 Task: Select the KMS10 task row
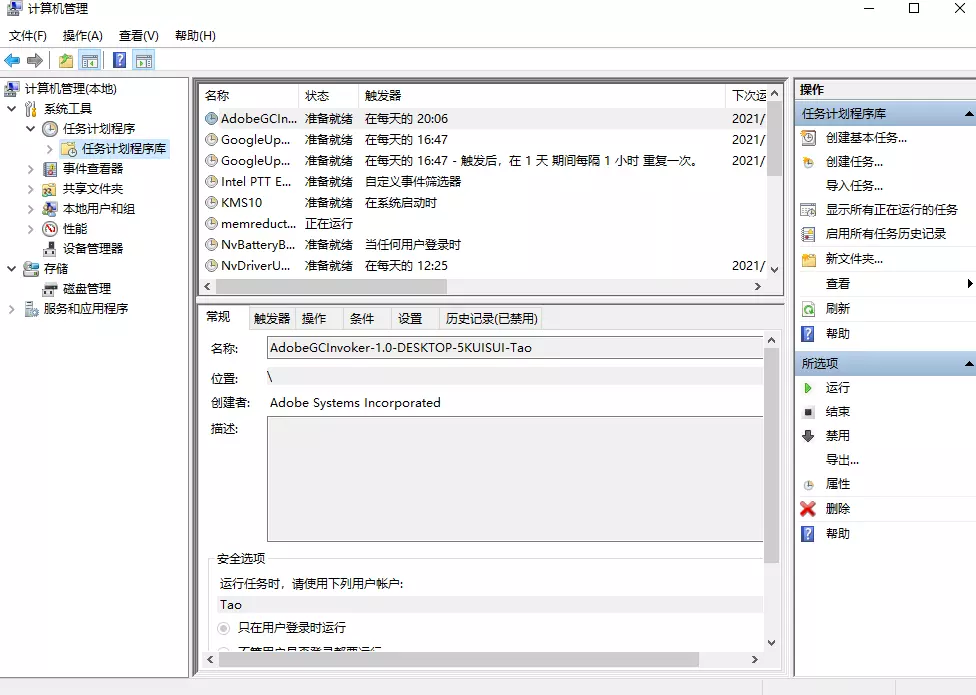[484, 203]
